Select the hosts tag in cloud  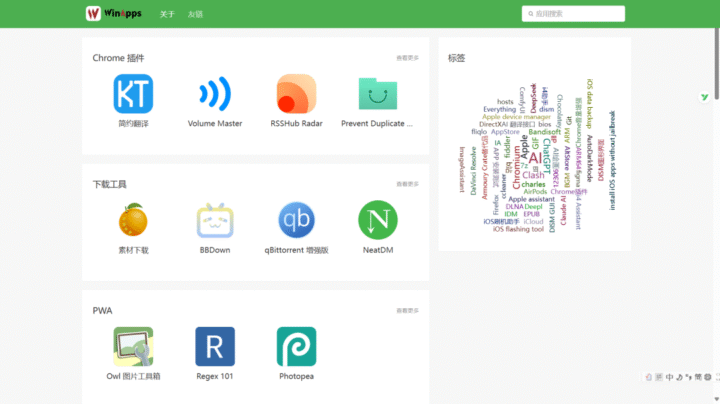pyautogui.click(x=505, y=102)
